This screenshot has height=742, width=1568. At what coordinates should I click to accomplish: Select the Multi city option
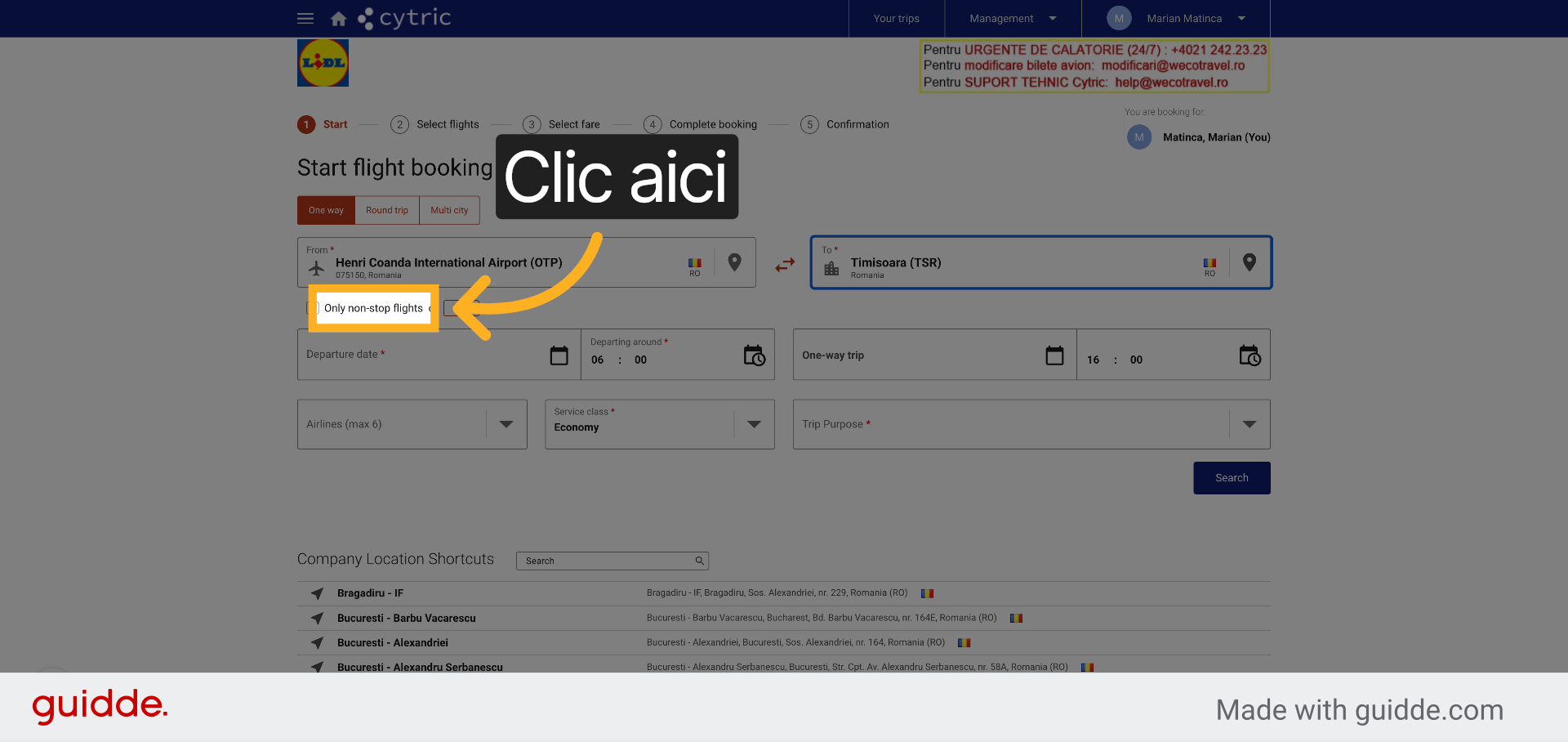(449, 210)
